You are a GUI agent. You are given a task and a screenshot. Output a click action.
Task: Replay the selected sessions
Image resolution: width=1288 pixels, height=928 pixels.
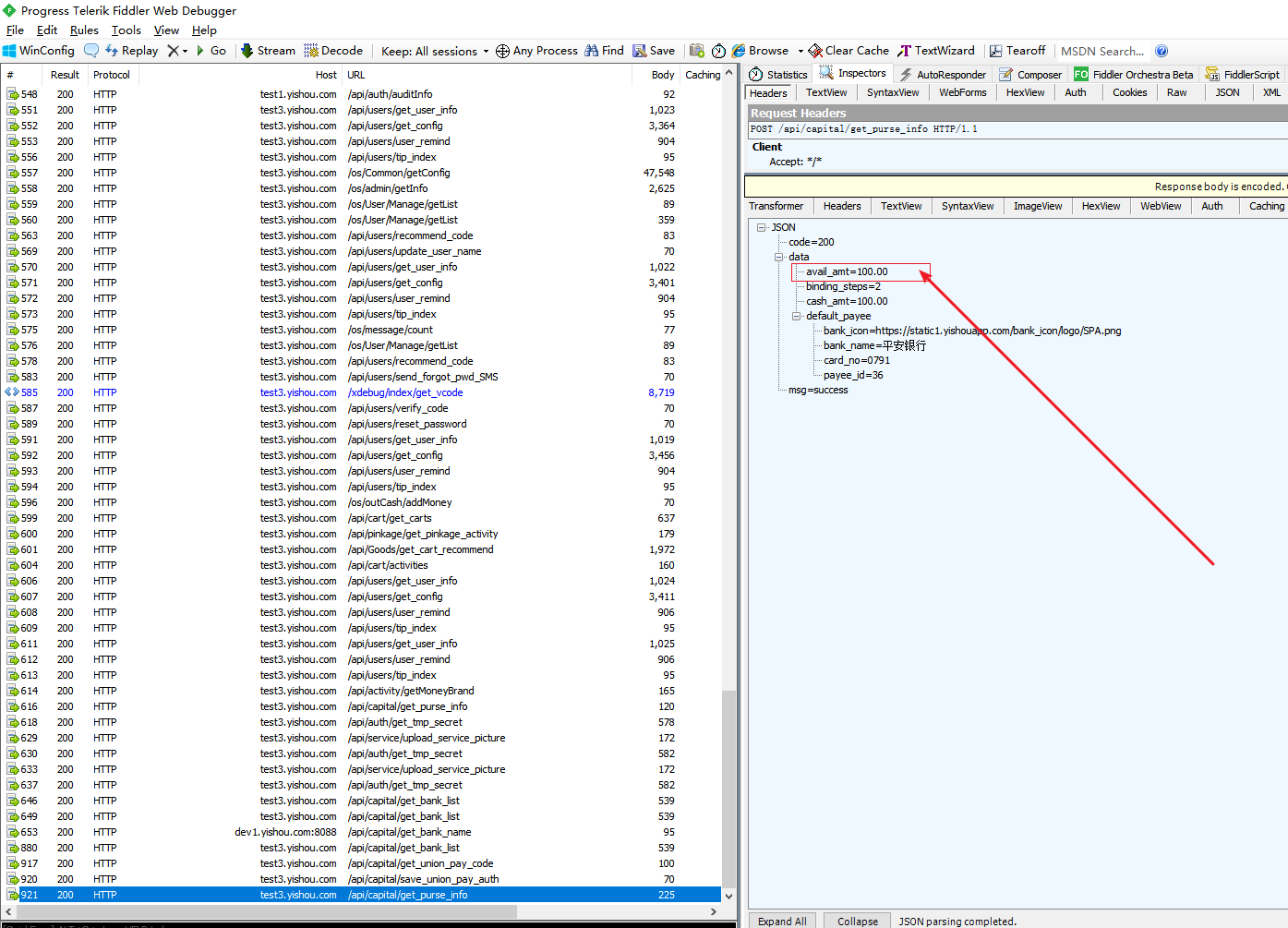132,51
